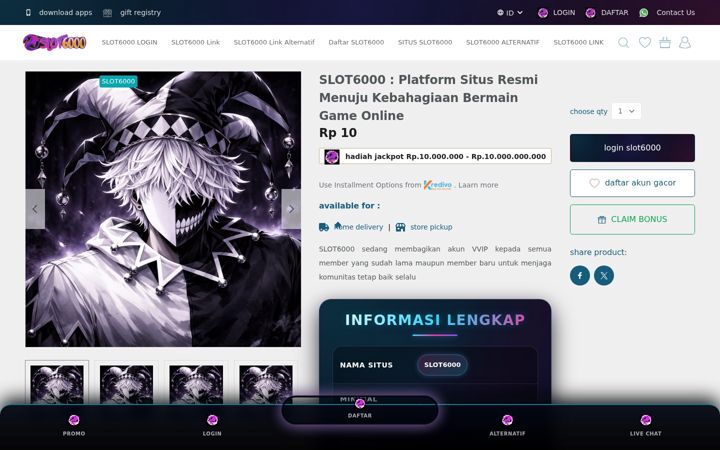
Task: Show previous product image arrow
Action: click(35, 209)
